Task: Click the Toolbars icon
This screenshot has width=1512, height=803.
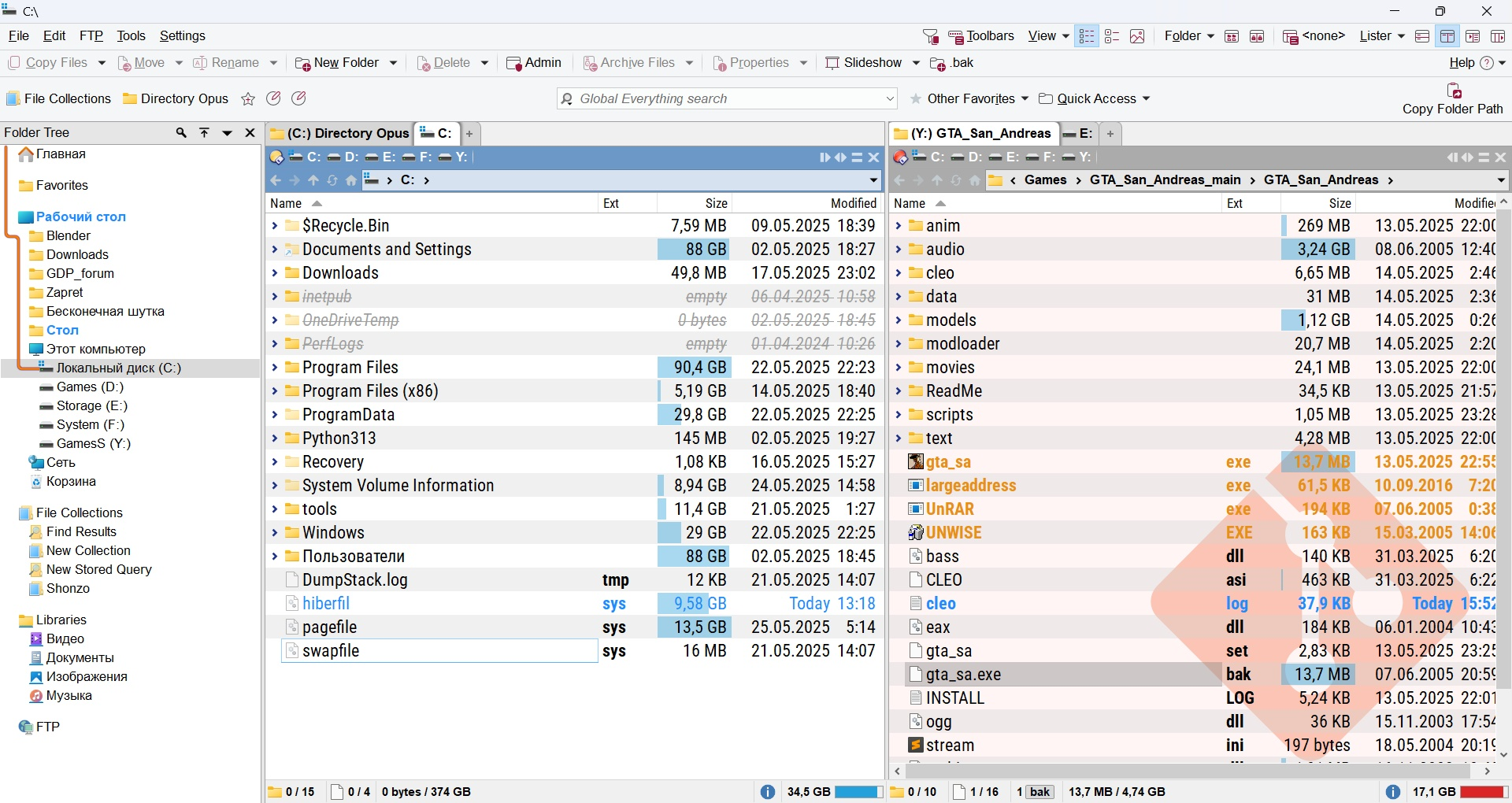Action: tap(956, 36)
